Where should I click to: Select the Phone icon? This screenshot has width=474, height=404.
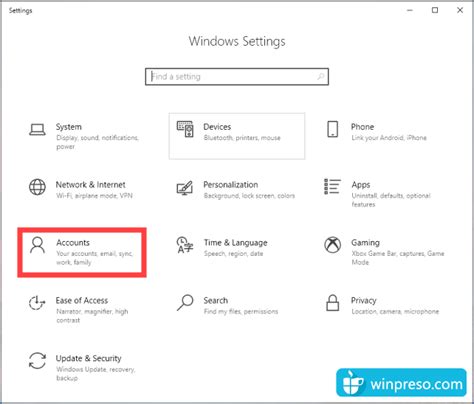pos(332,129)
